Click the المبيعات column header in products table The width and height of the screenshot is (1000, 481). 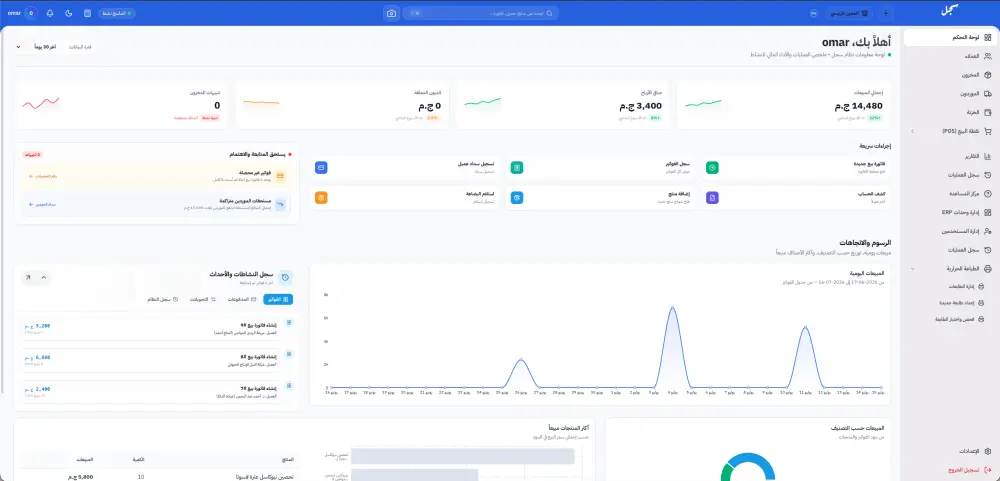tap(84, 459)
